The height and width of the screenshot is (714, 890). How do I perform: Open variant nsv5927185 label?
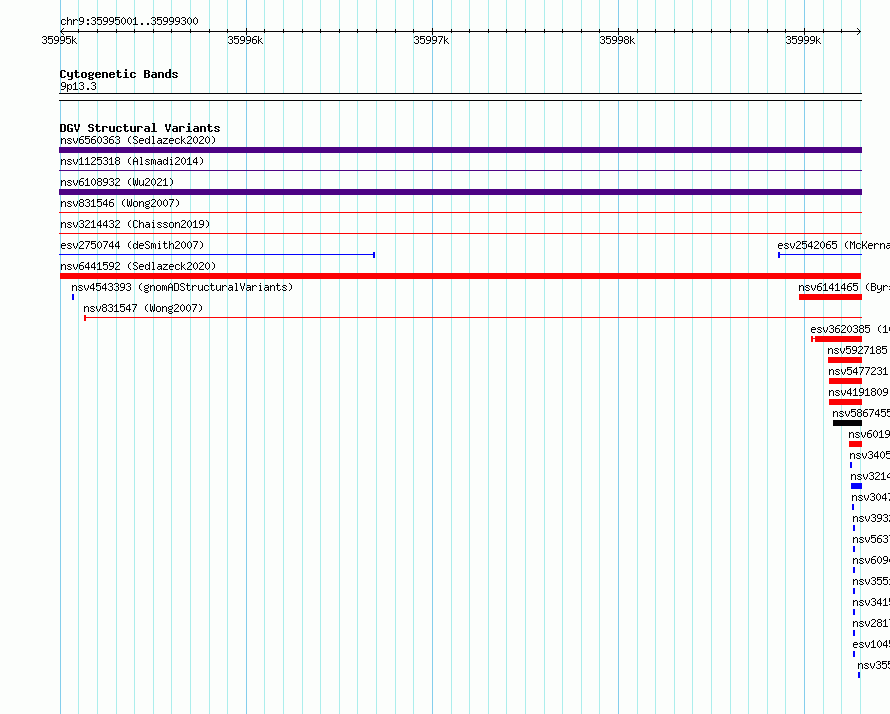[858, 350]
